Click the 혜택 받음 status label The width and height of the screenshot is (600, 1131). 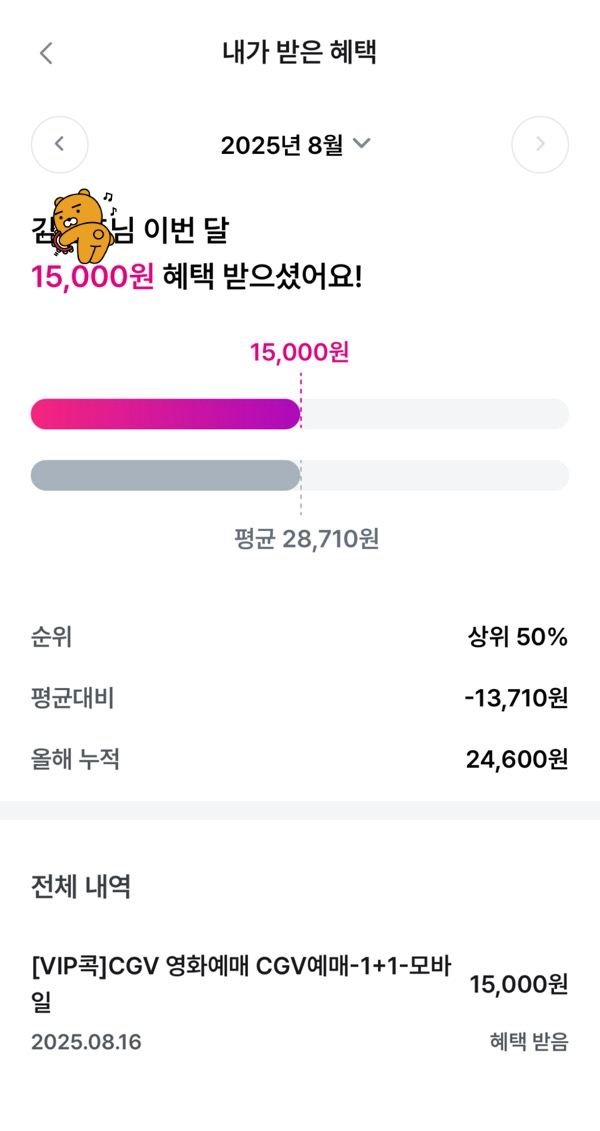(529, 1042)
